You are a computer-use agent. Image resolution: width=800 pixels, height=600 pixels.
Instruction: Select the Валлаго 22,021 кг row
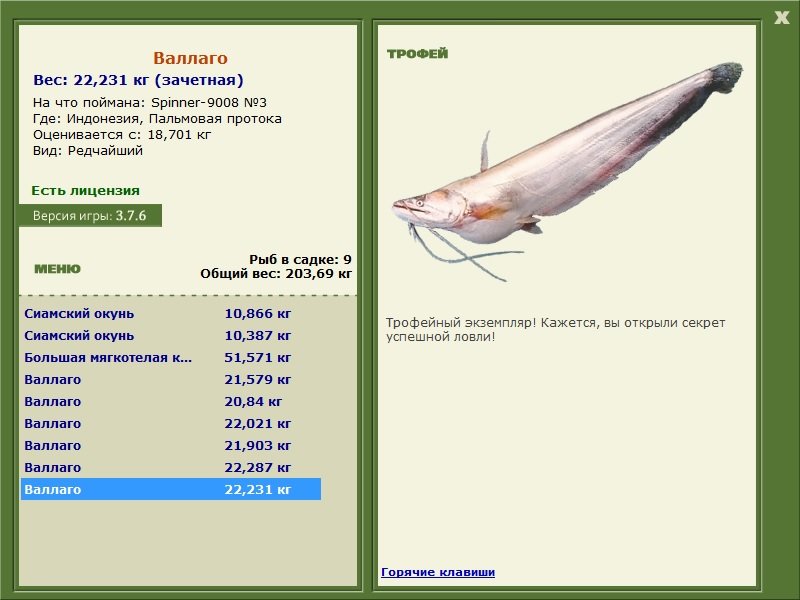171,423
